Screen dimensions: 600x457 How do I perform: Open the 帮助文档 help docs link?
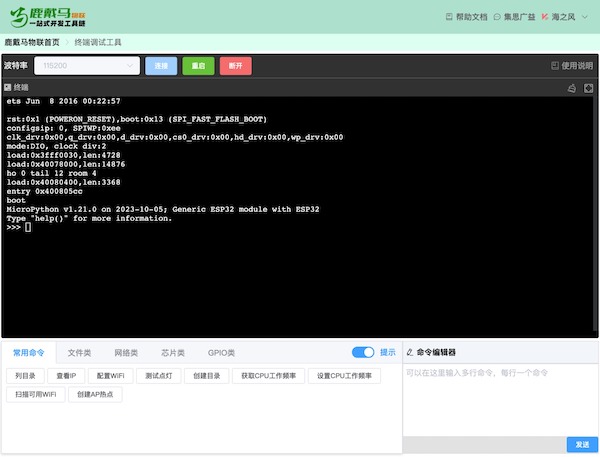point(465,17)
